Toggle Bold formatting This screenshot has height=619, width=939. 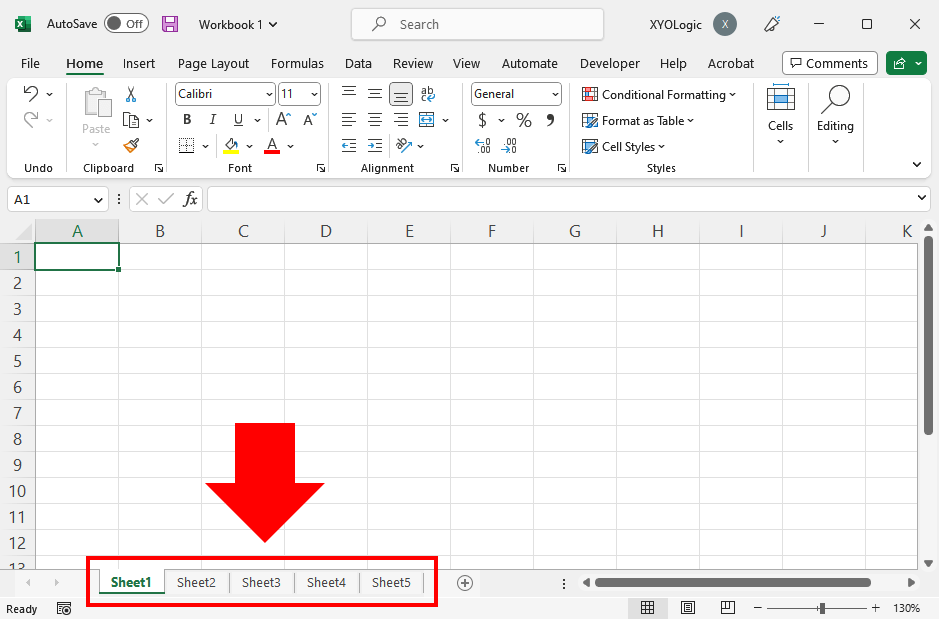pyautogui.click(x=186, y=119)
